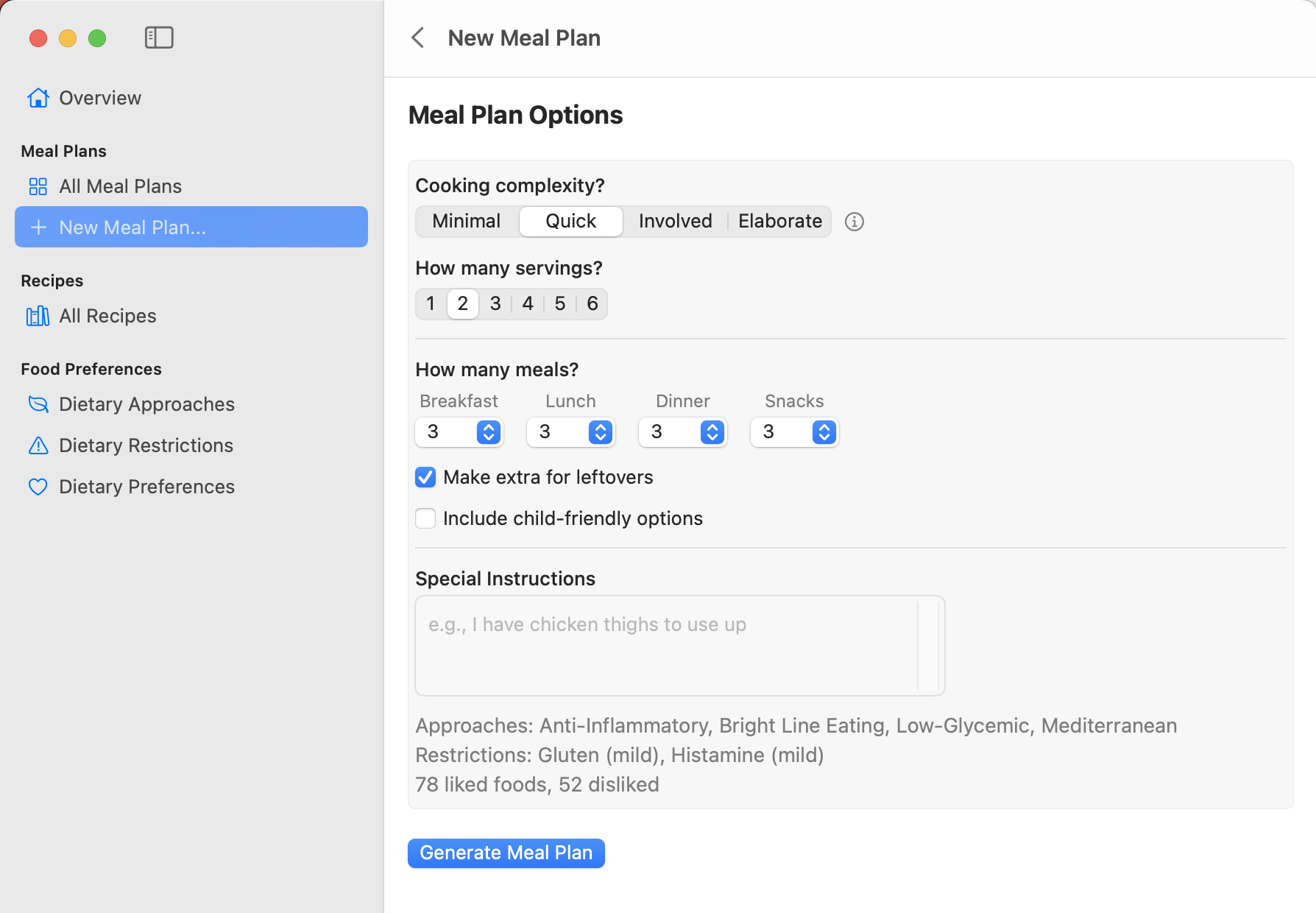Viewport: 1316px width, 913px height.
Task: Click the back arrow beside New Meal Plan
Action: tap(418, 38)
